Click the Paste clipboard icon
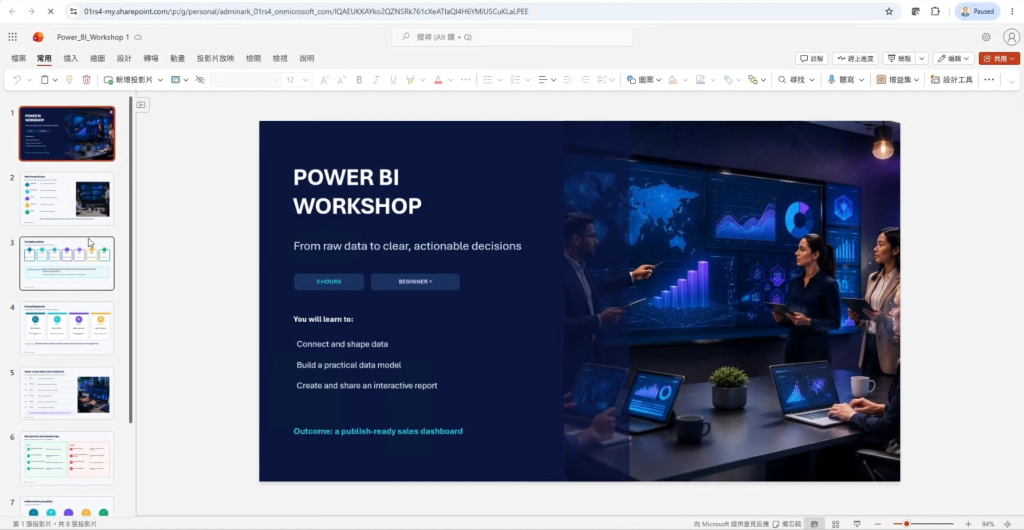1024x530 pixels. pyautogui.click(x=45, y=80)
